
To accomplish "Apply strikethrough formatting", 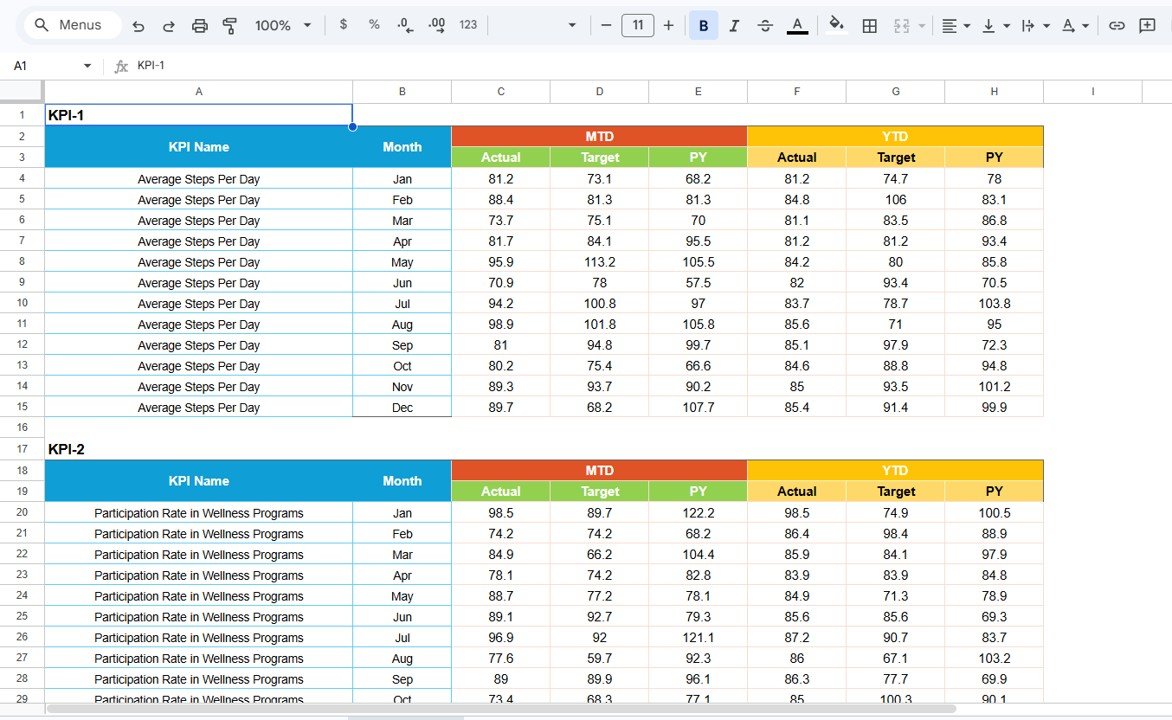I will (765, 26).
